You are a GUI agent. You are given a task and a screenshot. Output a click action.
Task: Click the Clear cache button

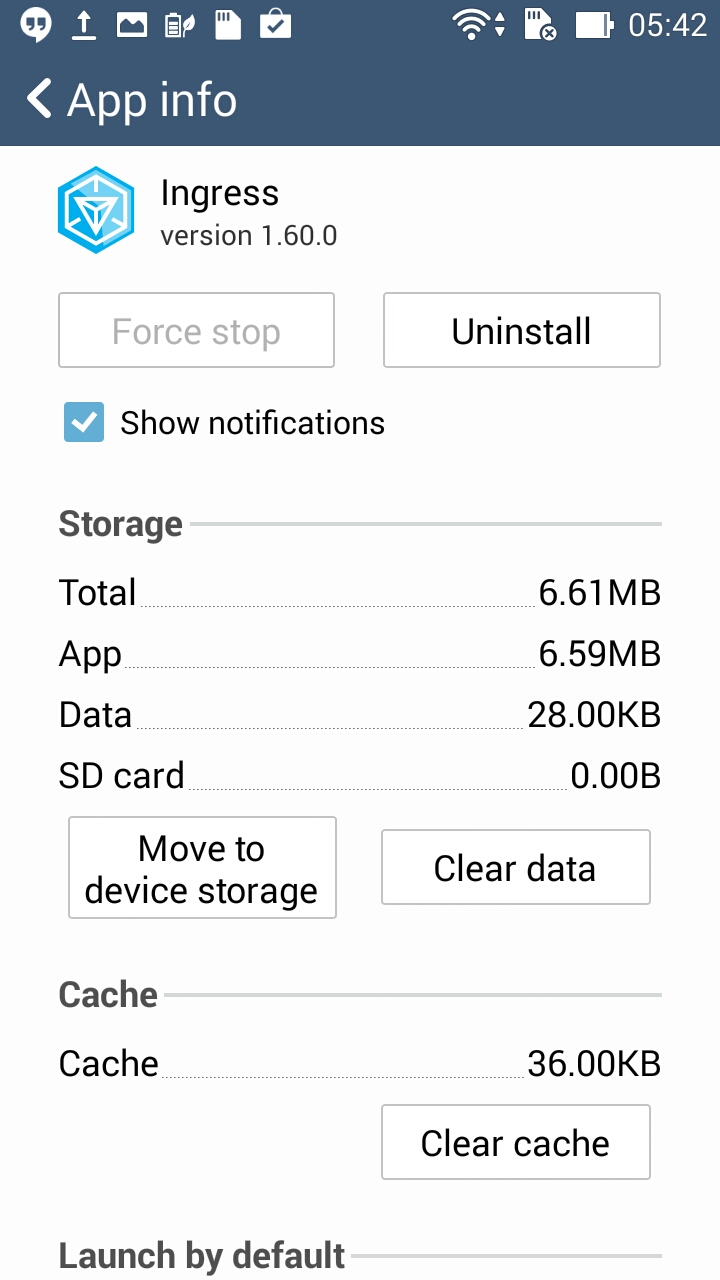tap(516, 1142)
